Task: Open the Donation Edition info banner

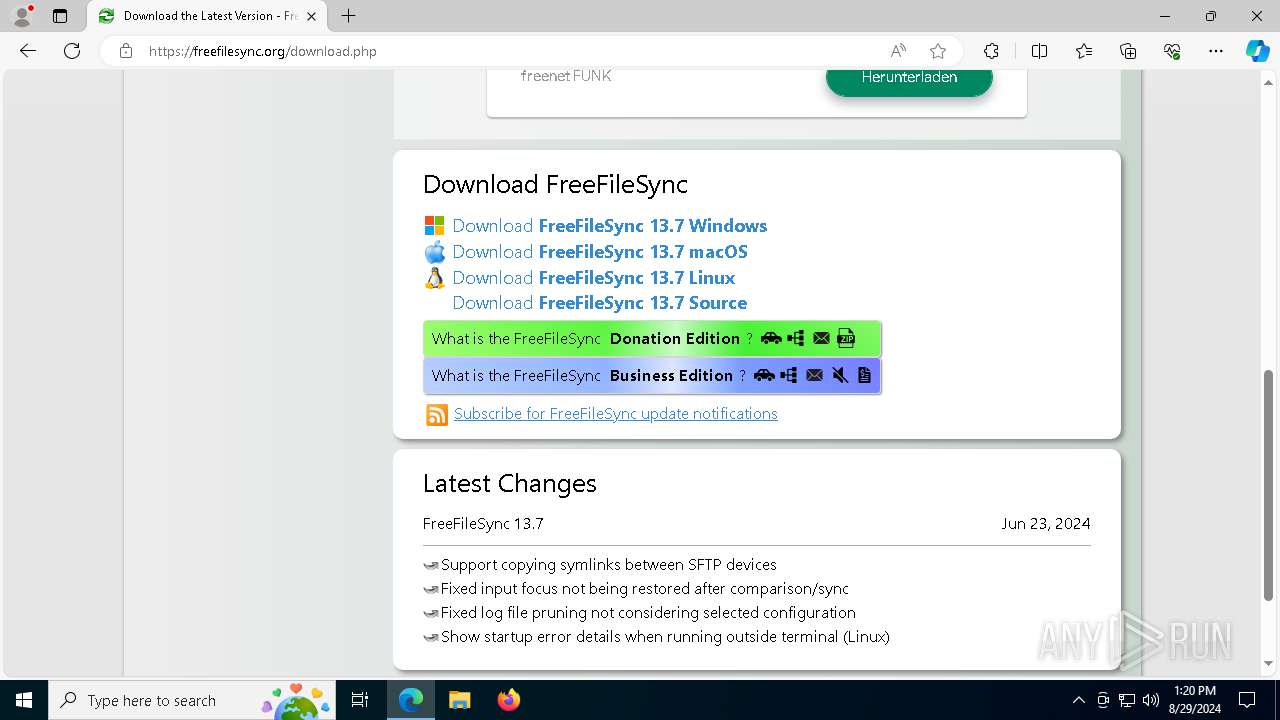Action: point(652,338)
